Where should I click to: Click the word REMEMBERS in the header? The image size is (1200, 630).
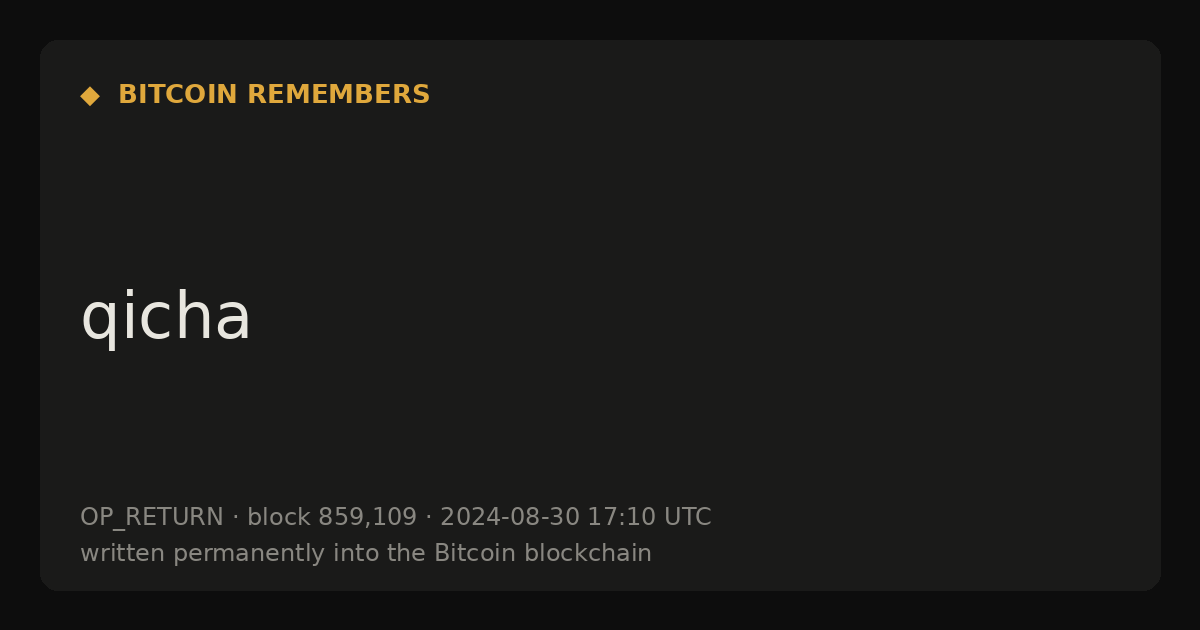(x=338, y=95)
